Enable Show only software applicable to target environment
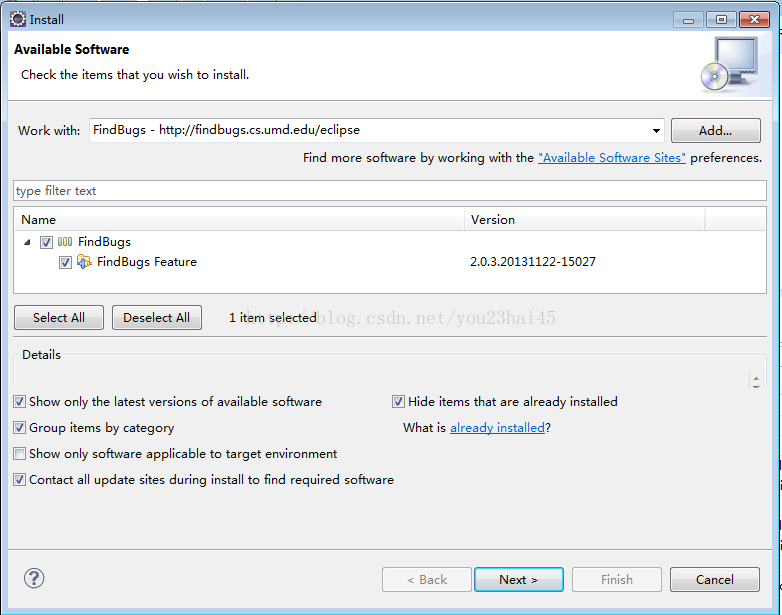This screenshot has width=782, height=615. 19,453
